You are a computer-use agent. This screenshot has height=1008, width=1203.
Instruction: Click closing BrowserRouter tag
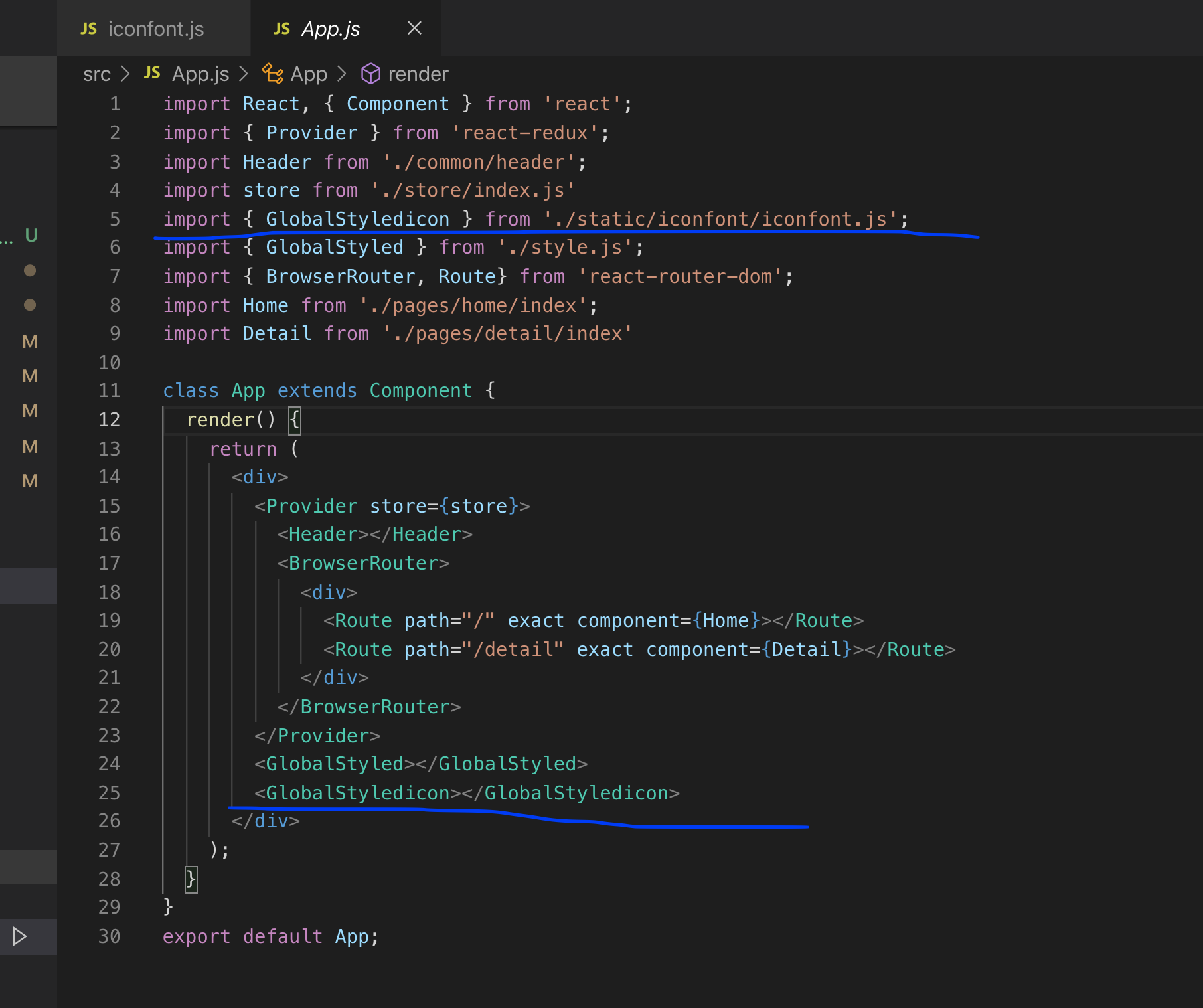click(x=370, y=707)
